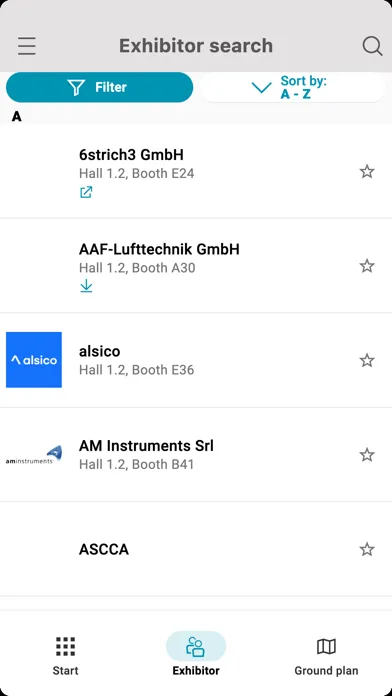Tap AAF-Lufttechnik download icon
392x696 pixels.
coord(86,287)
